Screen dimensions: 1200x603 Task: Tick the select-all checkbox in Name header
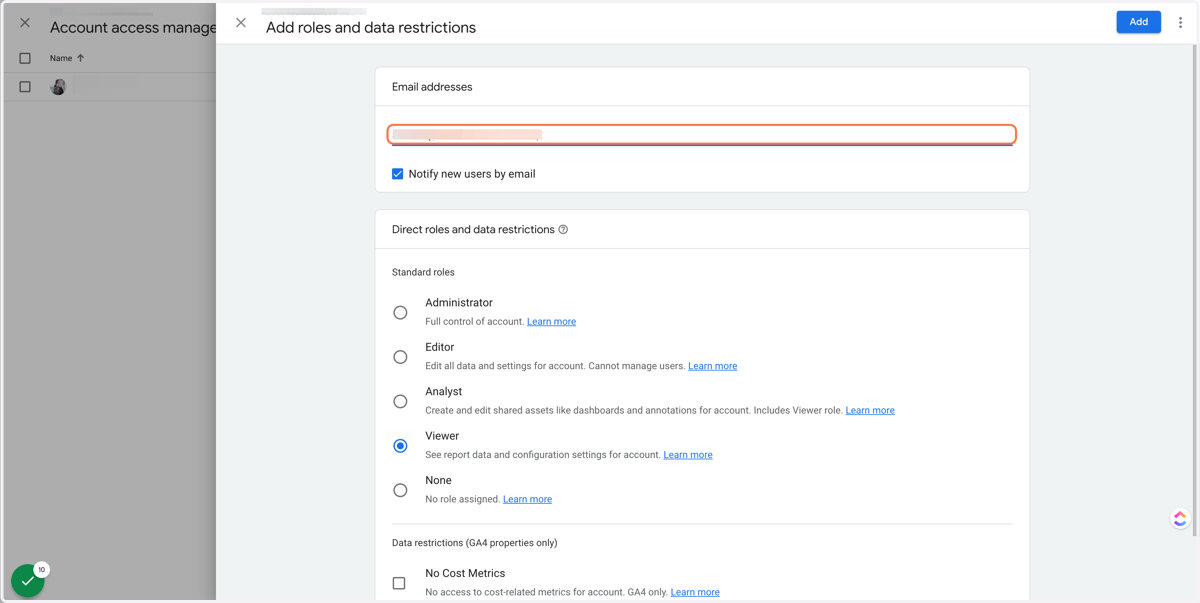pyautogui.click(x=25, y=58)
